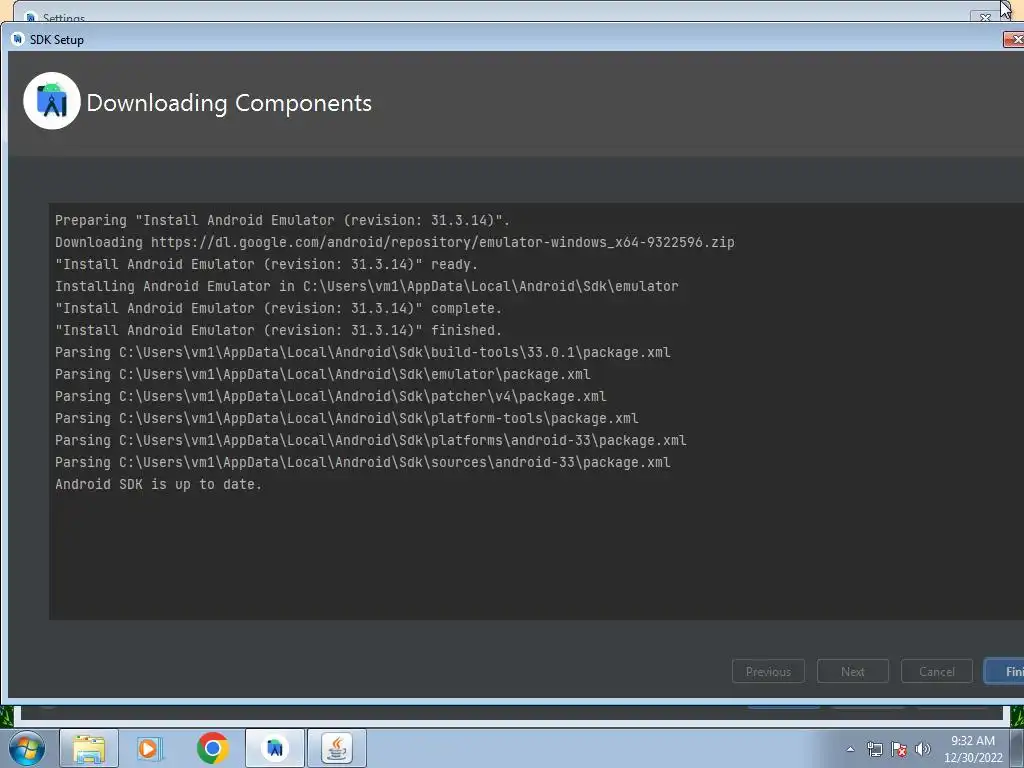Click log line ending with 'complete.'

pyautogui.click(x=278, y=308)
